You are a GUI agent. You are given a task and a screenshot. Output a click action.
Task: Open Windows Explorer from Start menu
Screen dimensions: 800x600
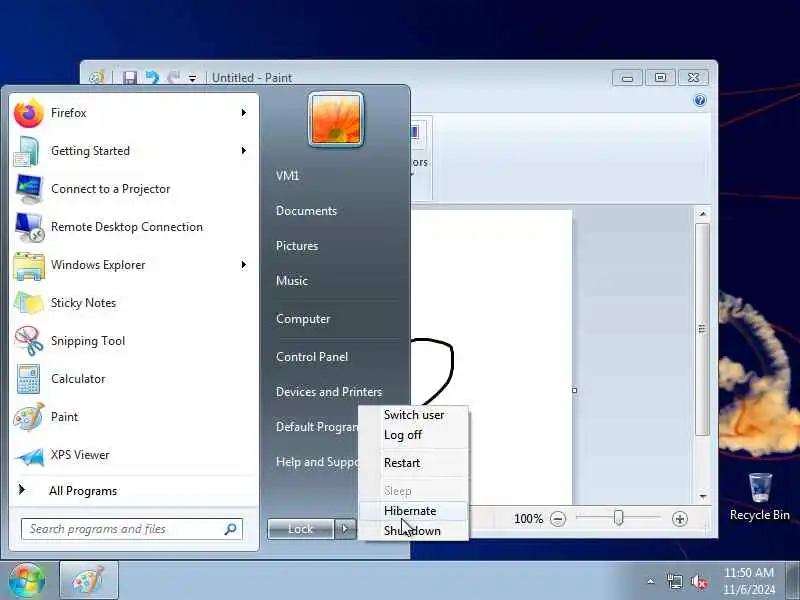tap(134, 265)
